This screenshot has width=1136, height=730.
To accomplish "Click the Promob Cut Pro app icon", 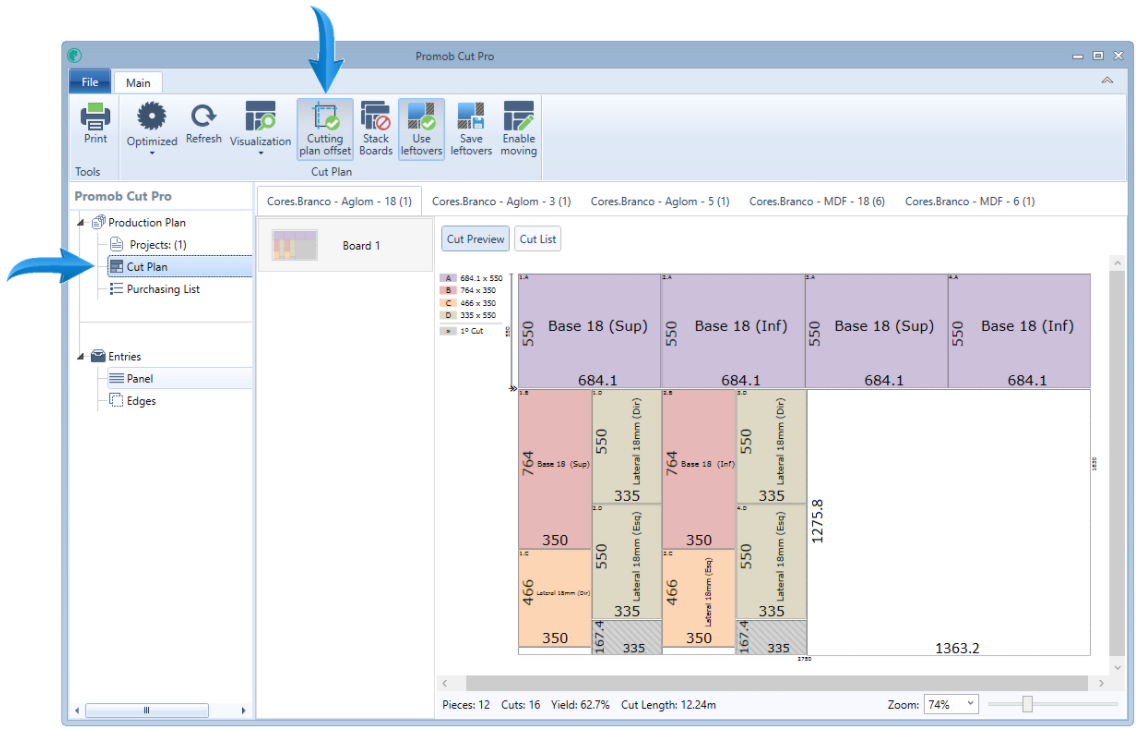I will click(x=75, y=56).
